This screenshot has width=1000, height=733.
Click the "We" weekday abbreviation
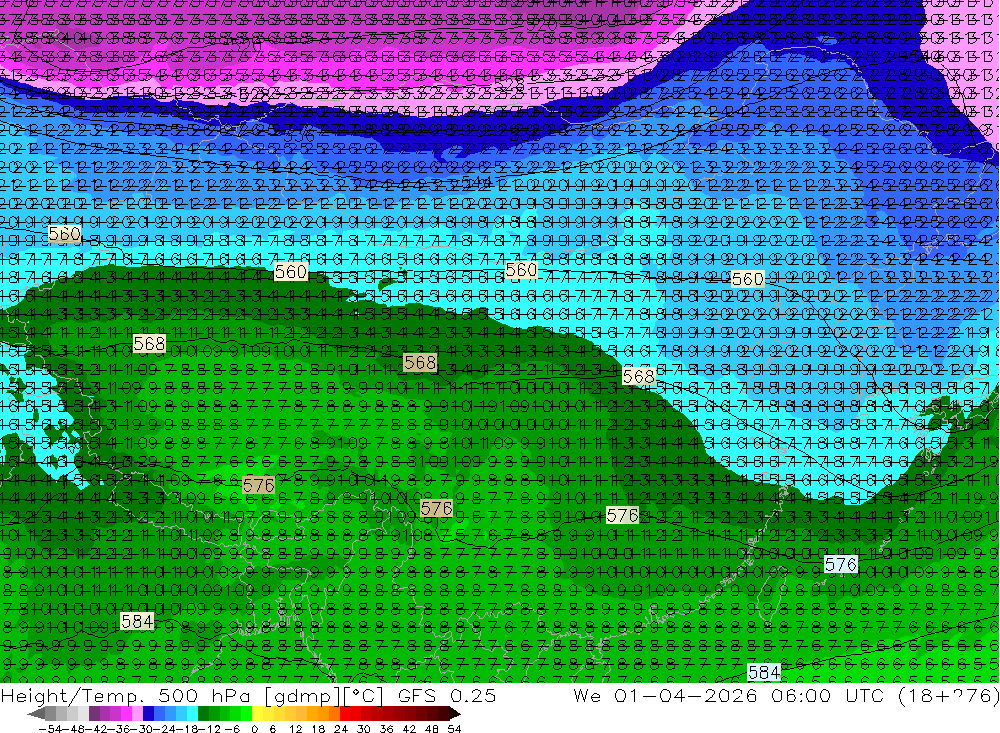coord(587,695)
